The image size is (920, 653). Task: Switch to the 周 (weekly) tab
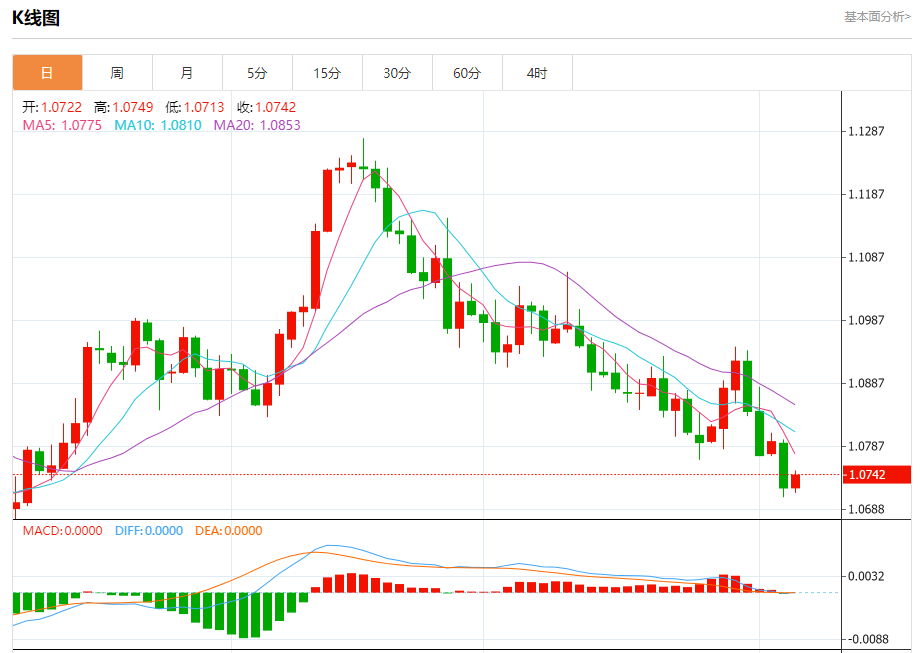[117, 73]
